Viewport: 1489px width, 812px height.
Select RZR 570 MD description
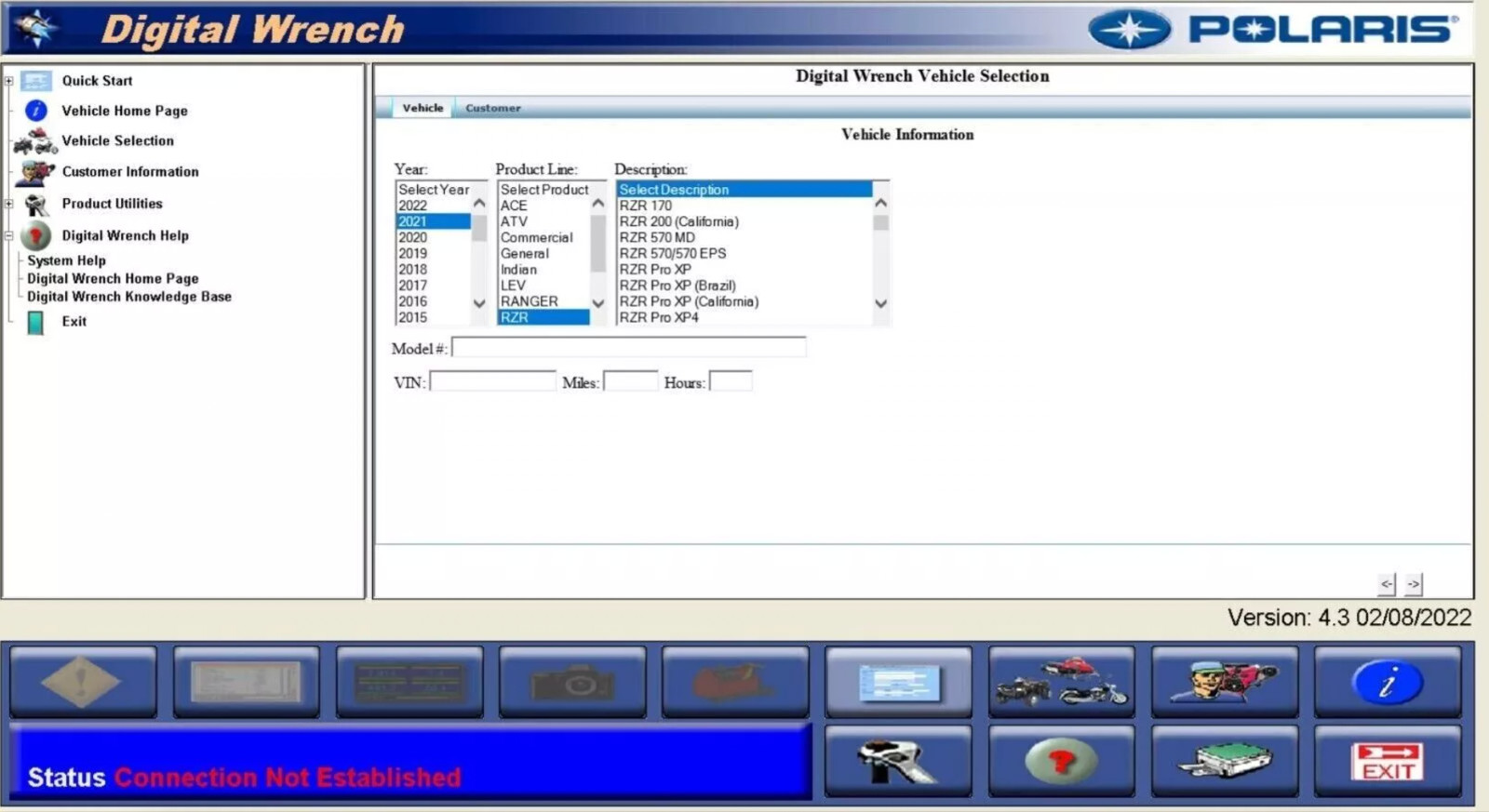[744, 237]
